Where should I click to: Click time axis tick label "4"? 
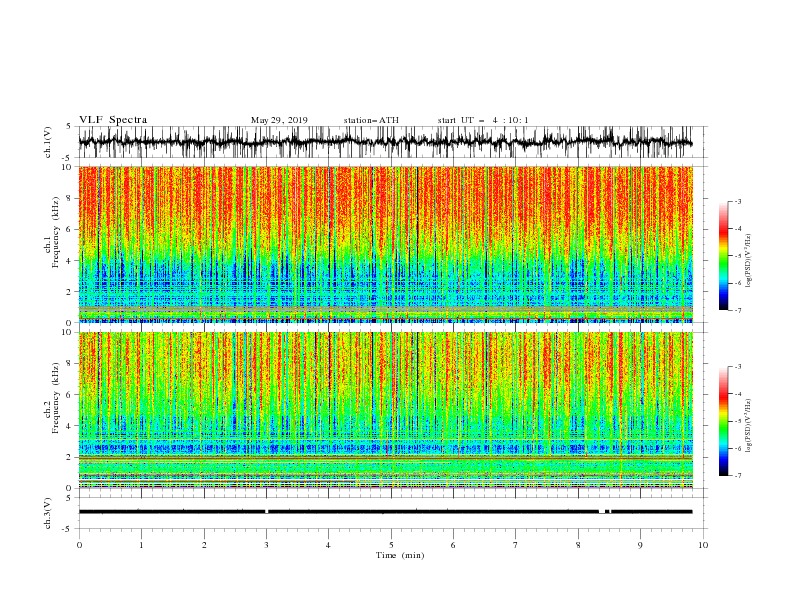[328, 545]
